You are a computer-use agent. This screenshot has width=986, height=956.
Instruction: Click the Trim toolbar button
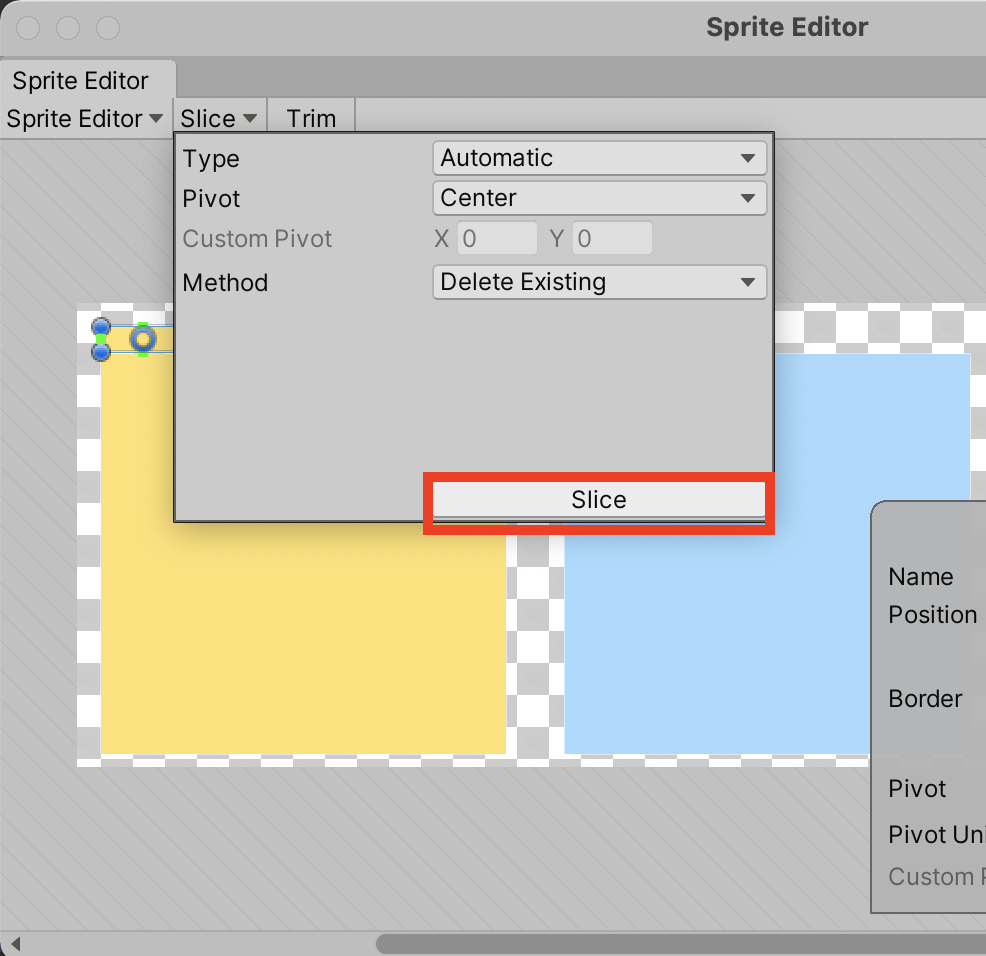pos(311,118)
